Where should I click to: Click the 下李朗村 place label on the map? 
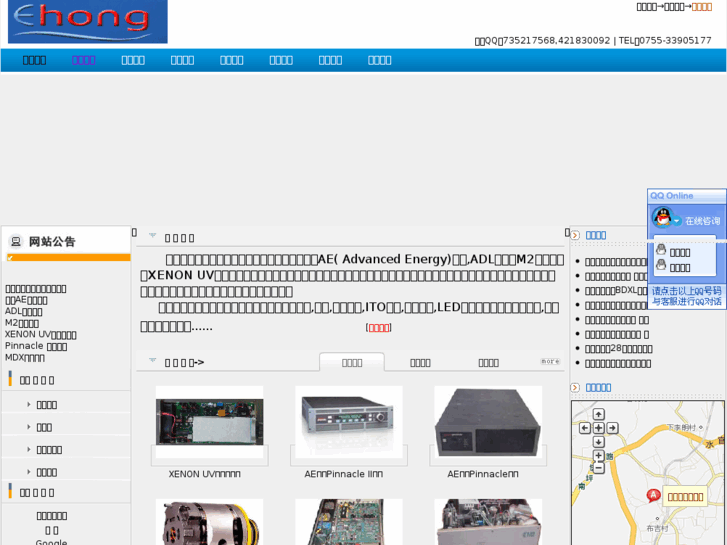pyautogui.click(x=682, y=427)
